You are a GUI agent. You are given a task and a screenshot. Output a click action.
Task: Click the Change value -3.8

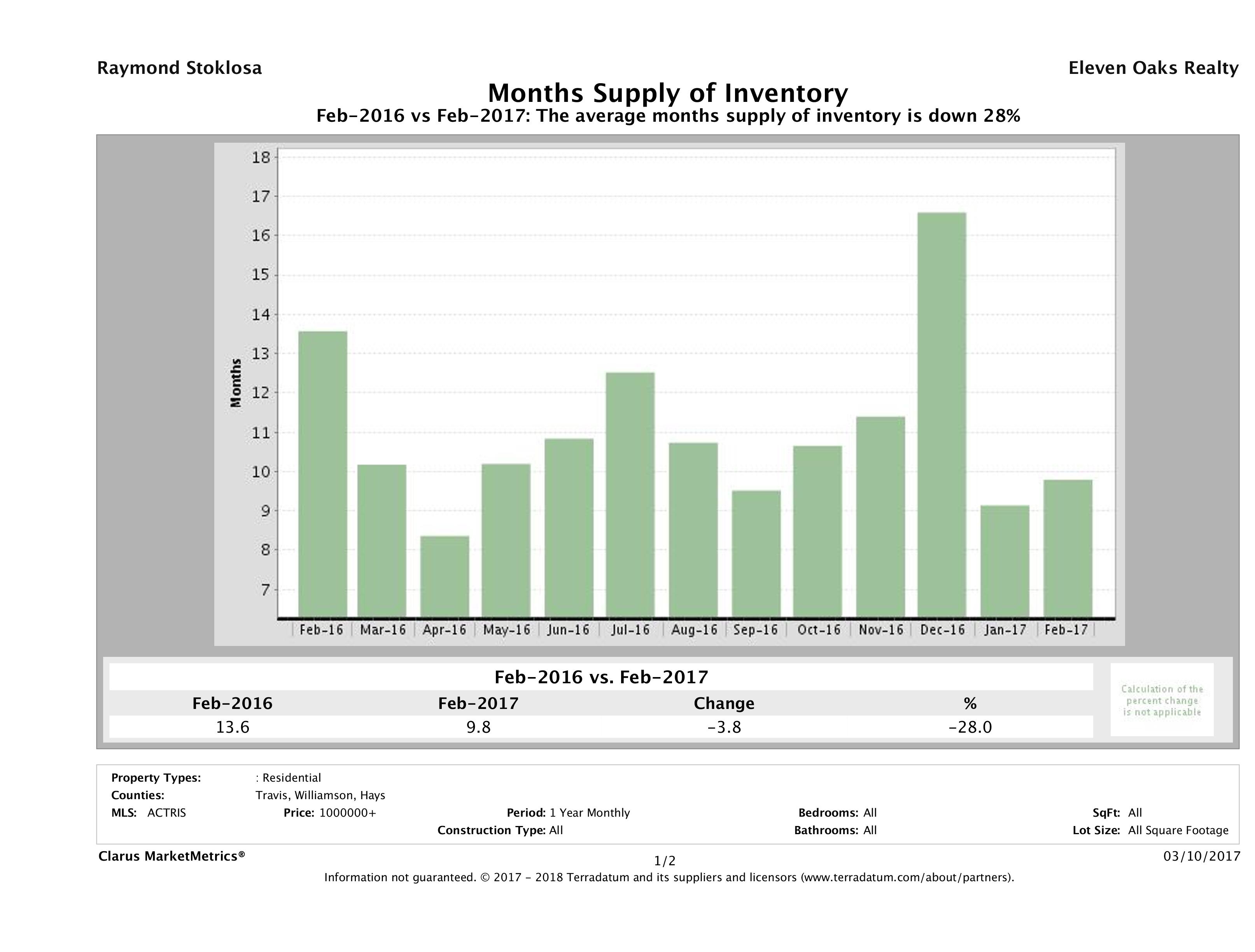click(724, 727)
